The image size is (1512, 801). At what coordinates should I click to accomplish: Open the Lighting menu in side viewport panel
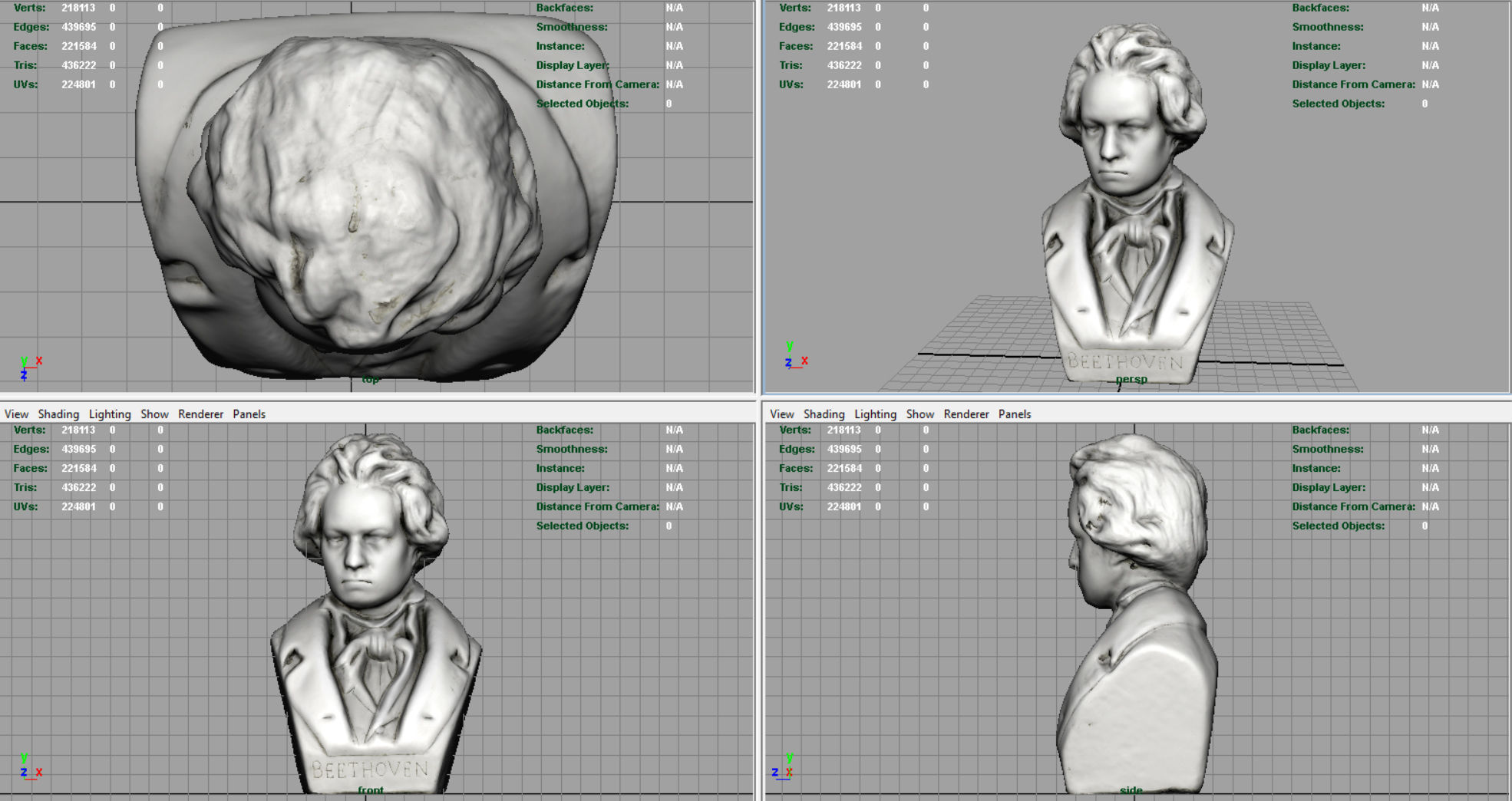pos(875,414)
